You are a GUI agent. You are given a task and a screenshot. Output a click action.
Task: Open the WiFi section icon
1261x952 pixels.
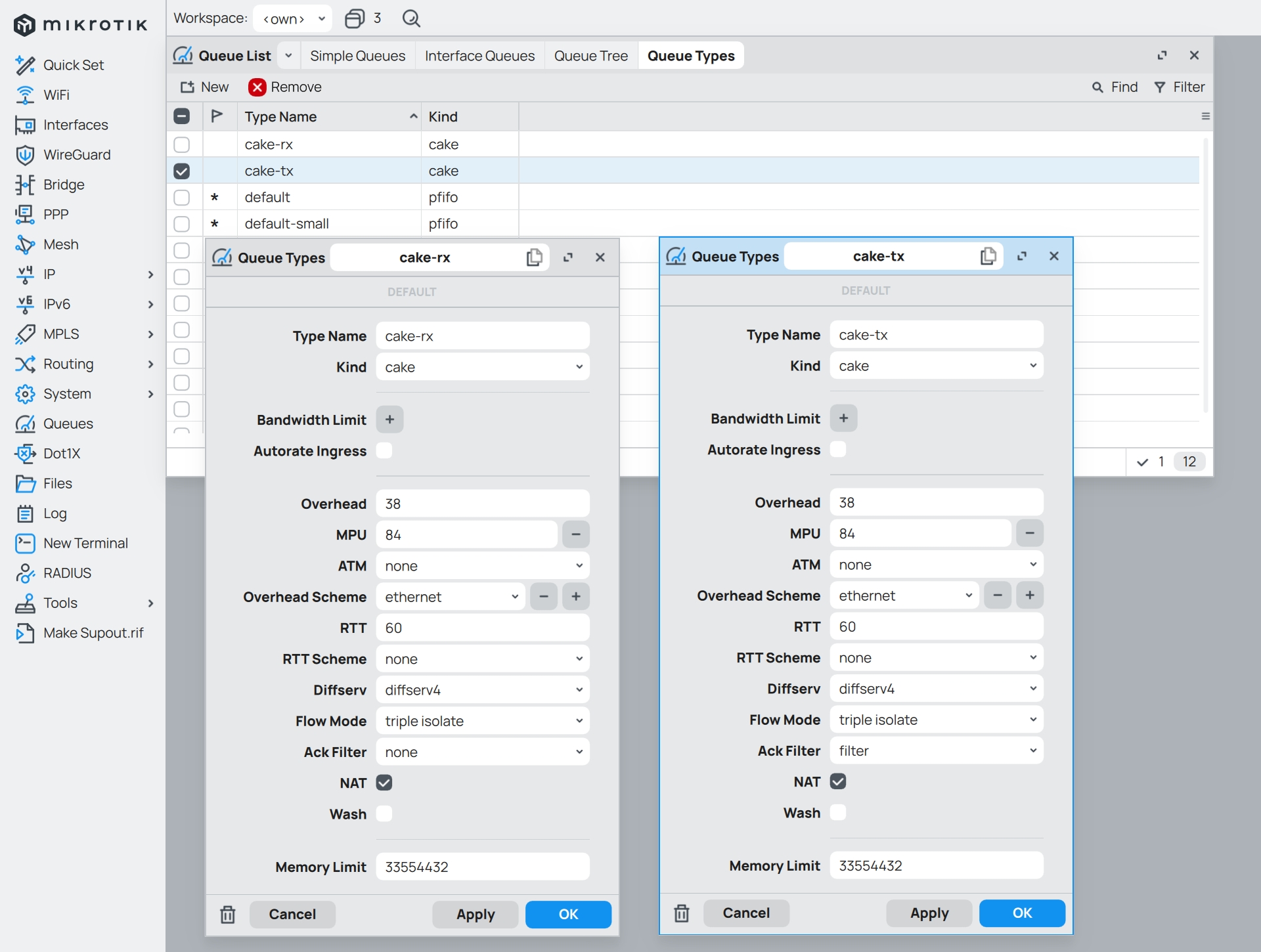point(25,95)
